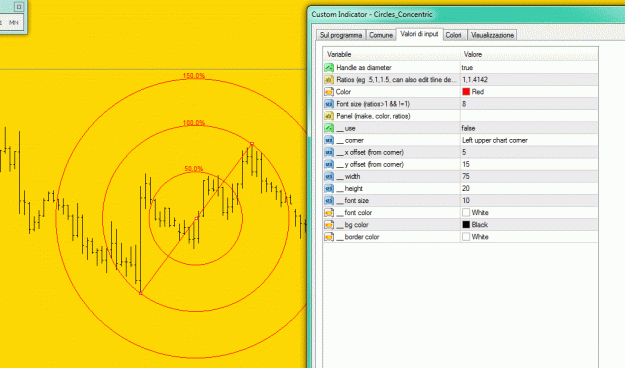Image resolution: width=625 pixels, height=368 pixels.
Task: Click the __font size row icon
Action: tap(329, 201)
